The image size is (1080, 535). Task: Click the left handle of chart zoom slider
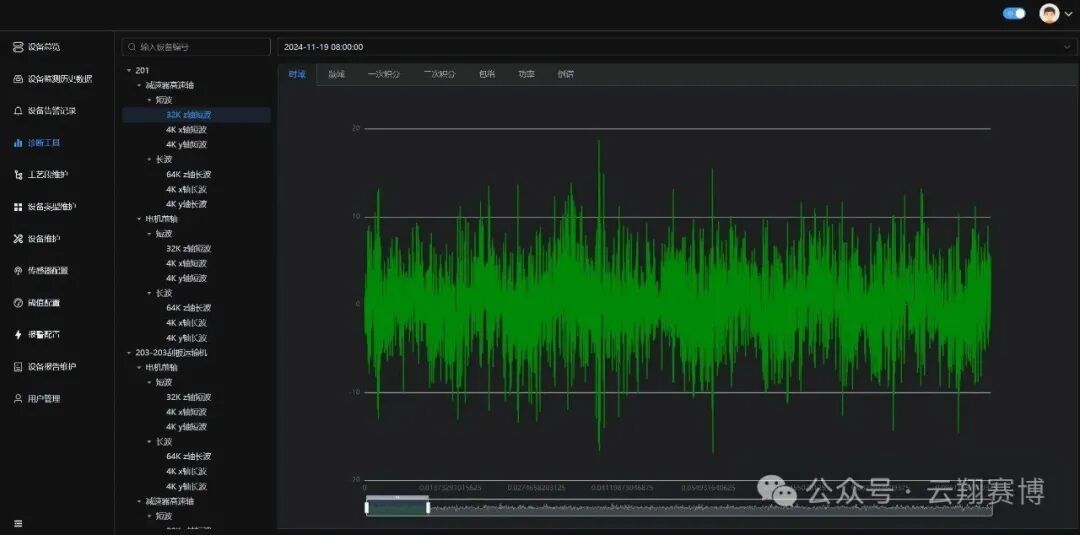366,507
